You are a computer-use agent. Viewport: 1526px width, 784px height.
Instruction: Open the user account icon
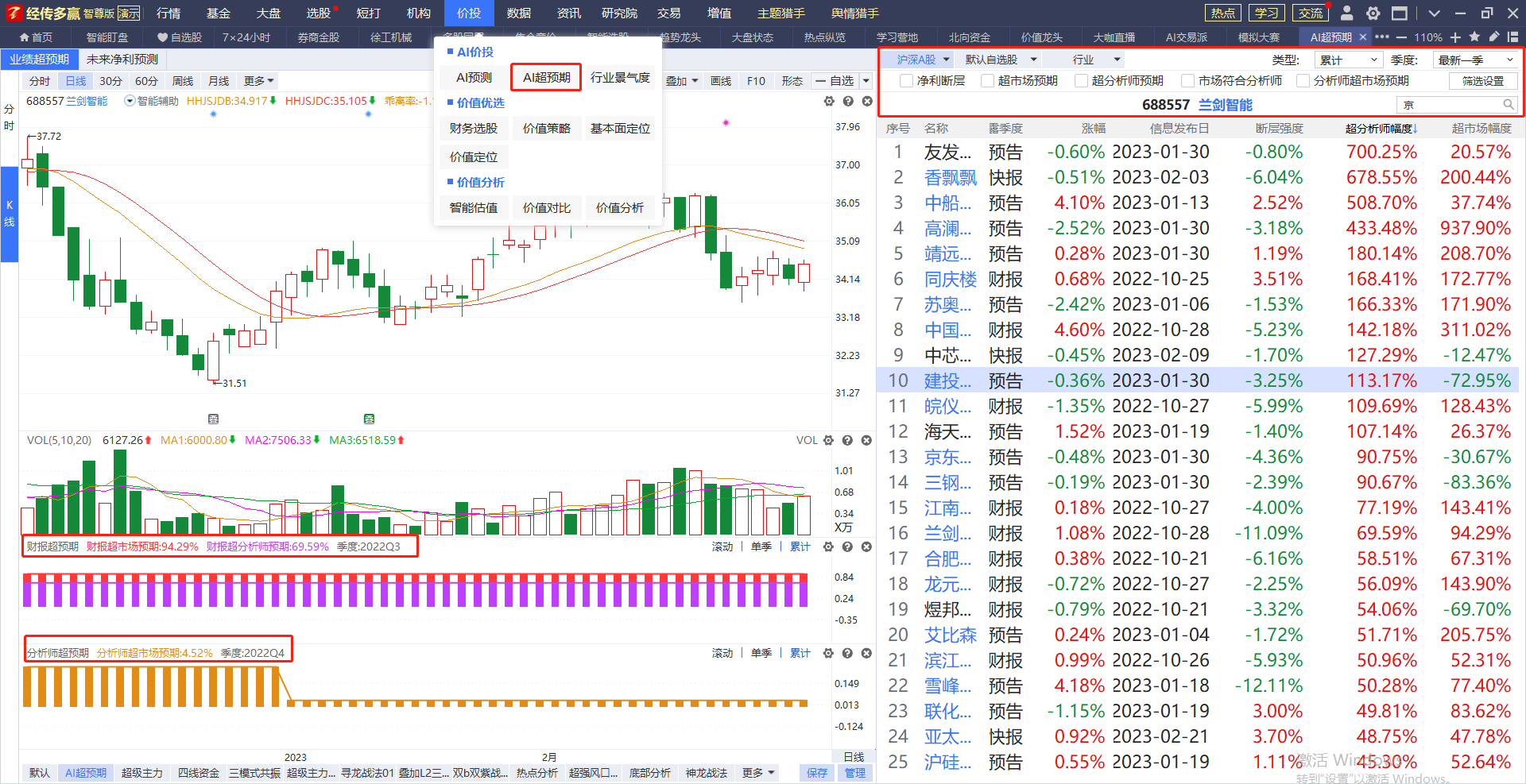click(x=1346, y=13)
